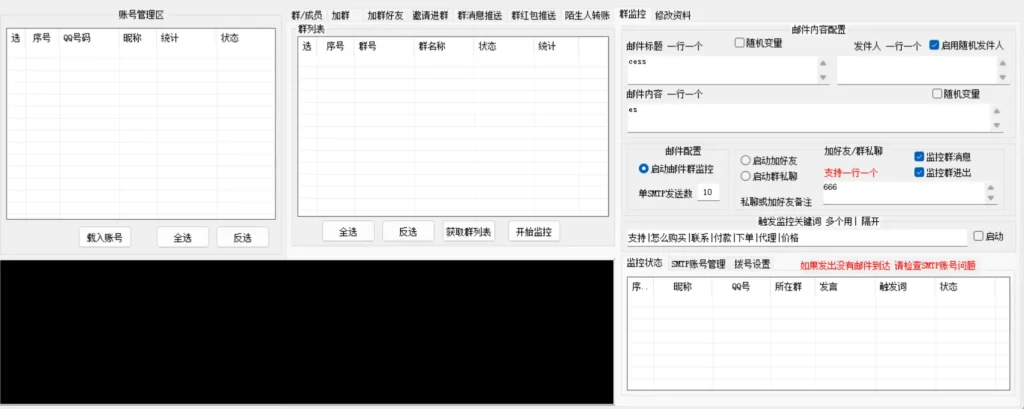
Task: Click the trigger keywords input field
Action: click(x=796, y=238)
